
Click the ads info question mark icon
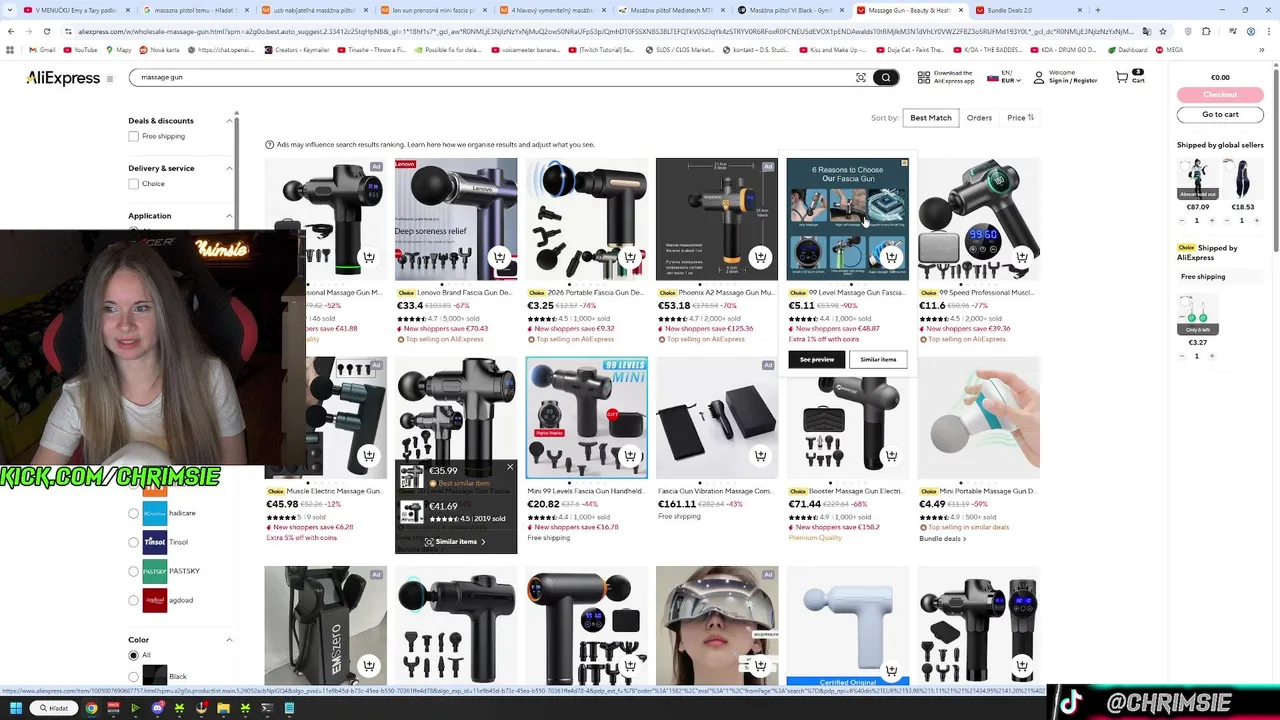click(269, 145)
